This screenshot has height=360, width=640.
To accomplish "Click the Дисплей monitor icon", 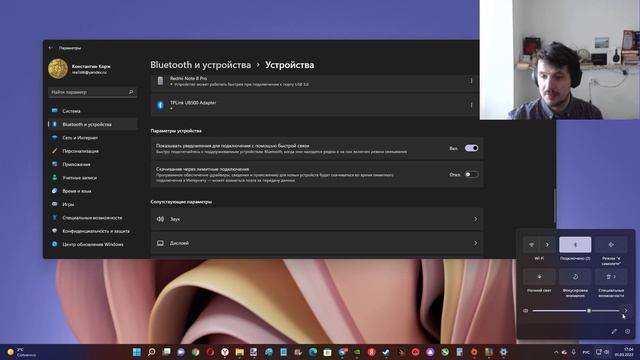I will click(160, 243).
